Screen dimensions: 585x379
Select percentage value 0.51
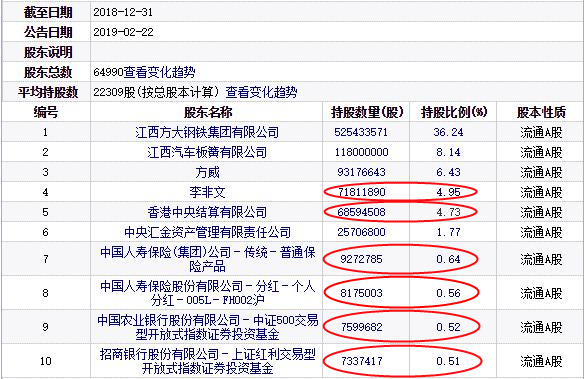pos(448,361)
